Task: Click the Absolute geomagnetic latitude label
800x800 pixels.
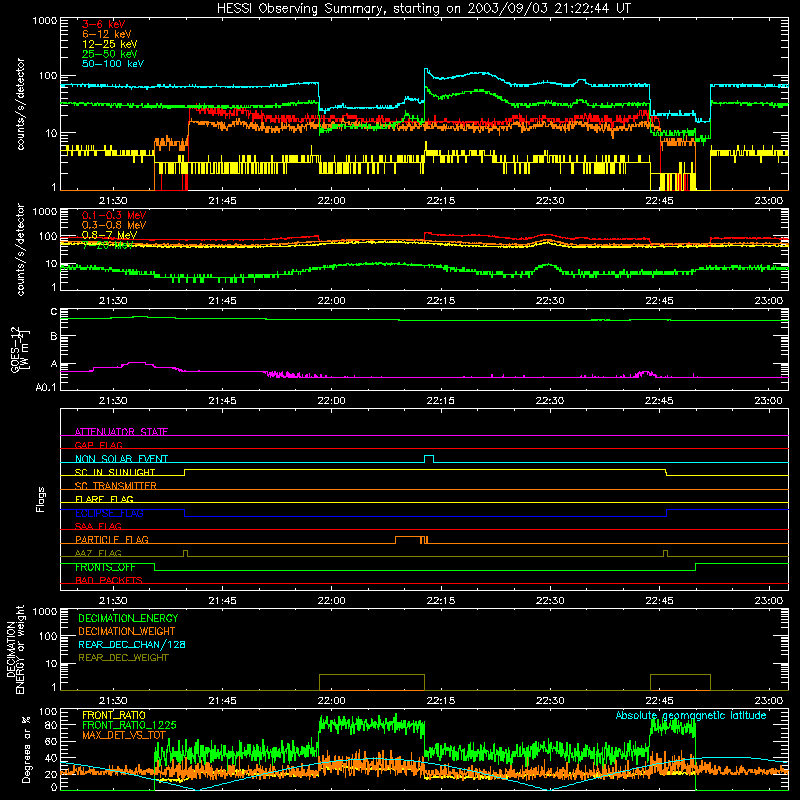Action: coord(691,715)
